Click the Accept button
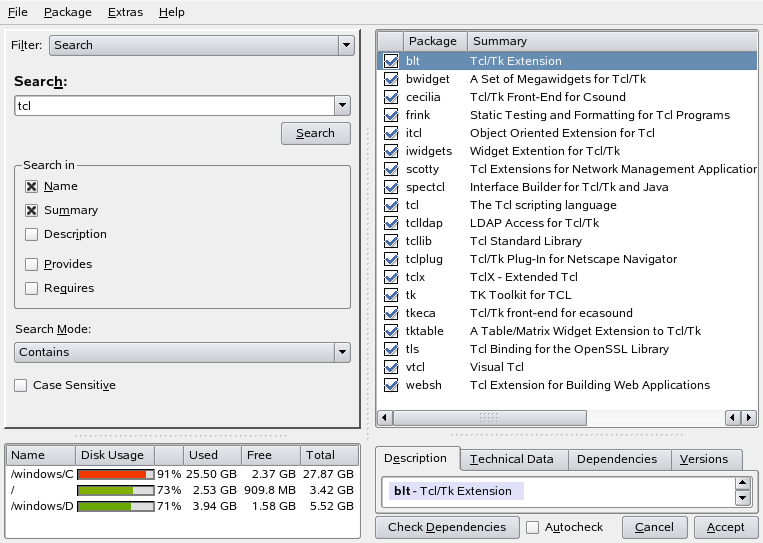The width and height of the screenshot is (763, 543). tap(726, 527)
